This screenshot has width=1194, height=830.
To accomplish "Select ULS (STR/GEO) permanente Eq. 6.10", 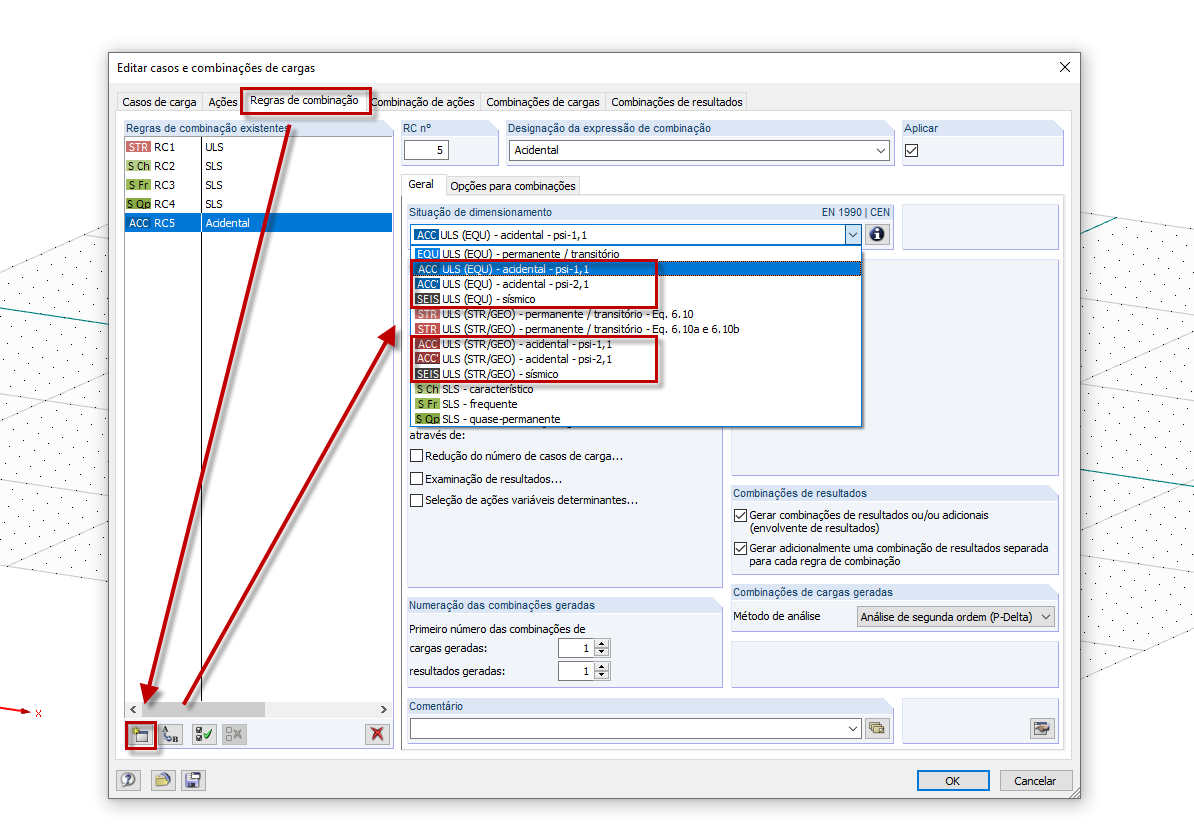I will tap(637, 314).
